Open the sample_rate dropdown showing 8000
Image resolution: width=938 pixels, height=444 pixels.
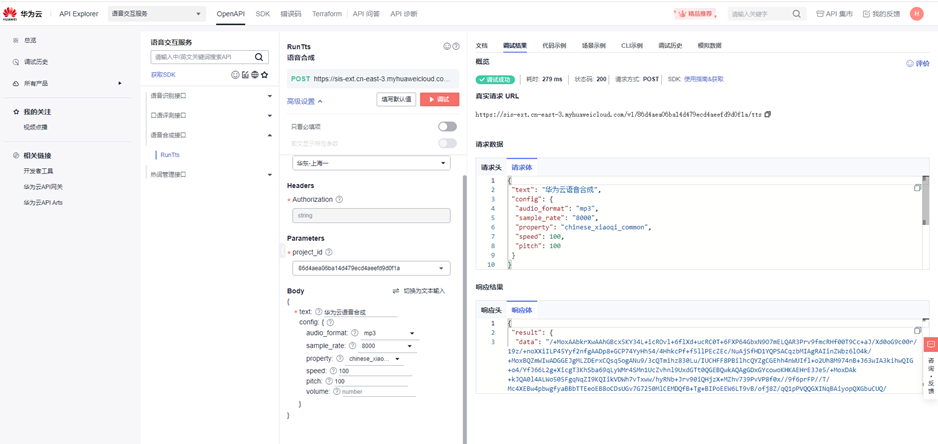point(386,346)
